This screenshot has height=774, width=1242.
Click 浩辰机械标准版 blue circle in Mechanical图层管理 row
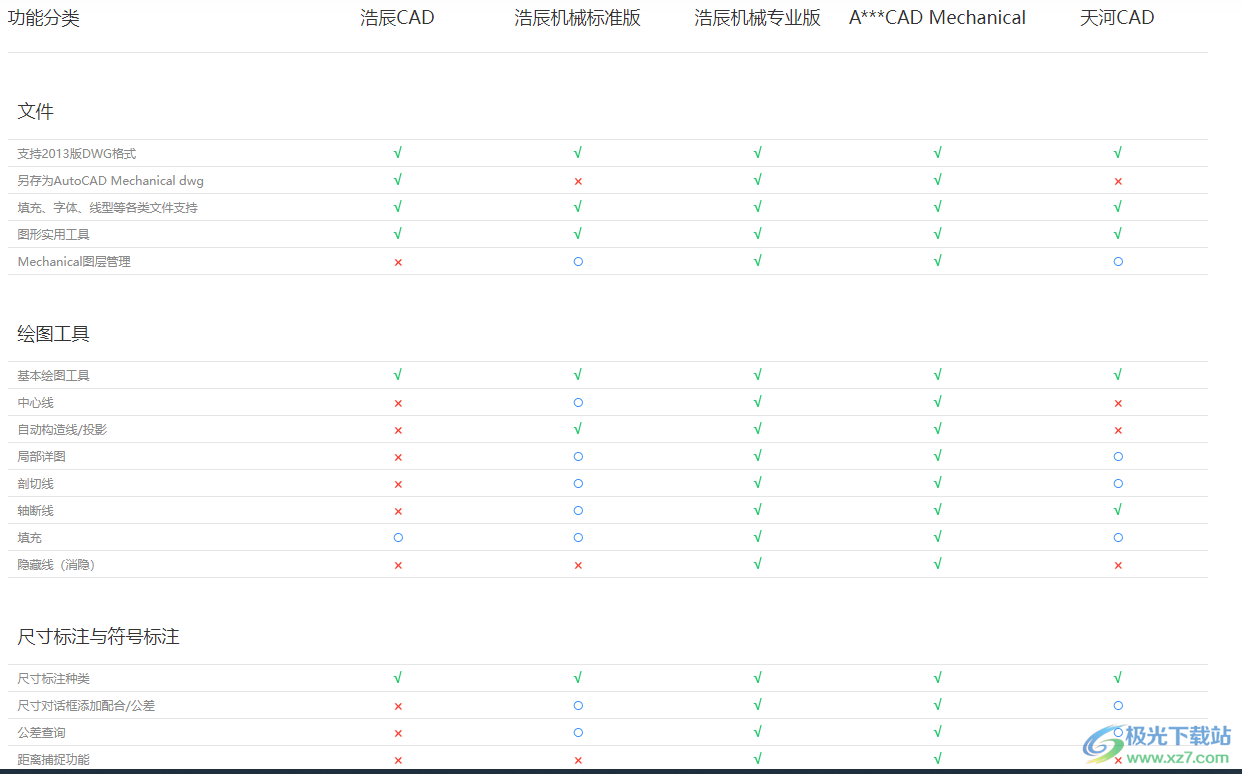click(x=578, y=261)
